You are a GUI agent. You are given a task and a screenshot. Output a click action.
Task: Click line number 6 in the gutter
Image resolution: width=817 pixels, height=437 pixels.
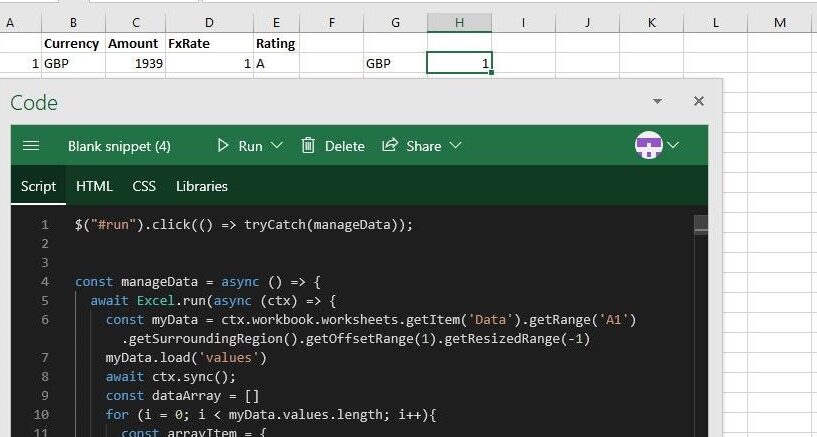45,319
